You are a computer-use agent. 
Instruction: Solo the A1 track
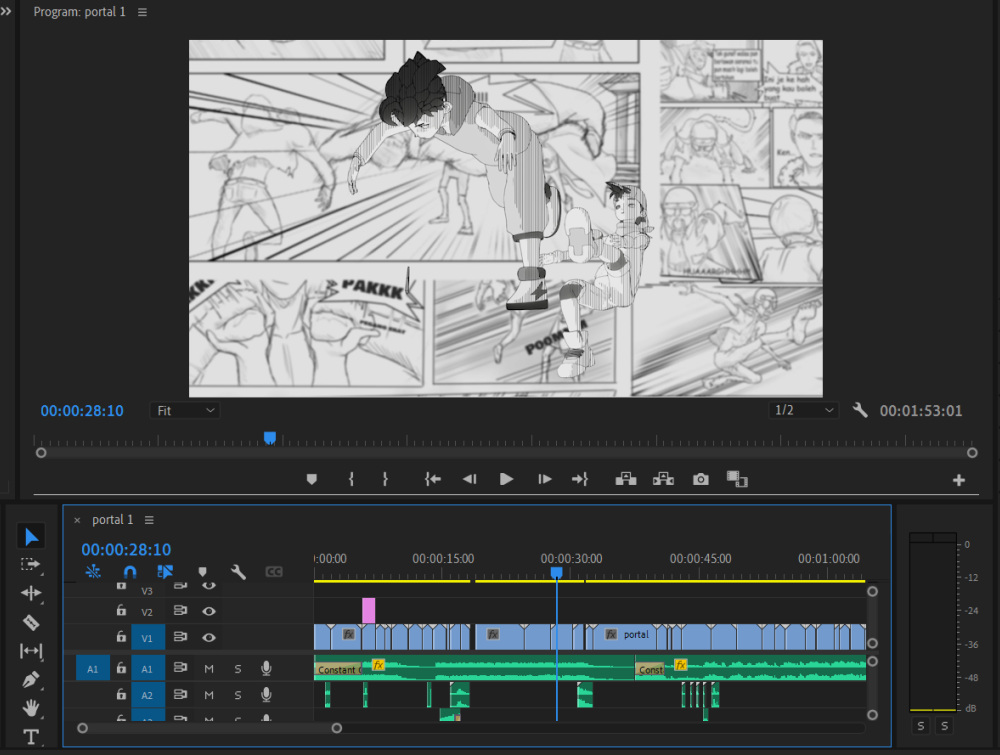[x=238, y=668]
